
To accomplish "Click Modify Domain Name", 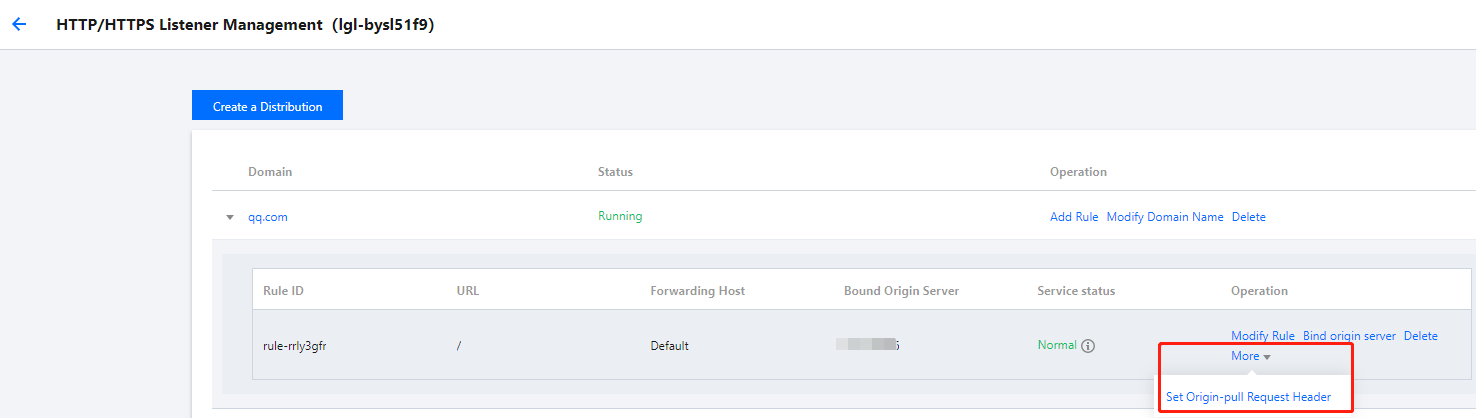I will coord(1165,217).
